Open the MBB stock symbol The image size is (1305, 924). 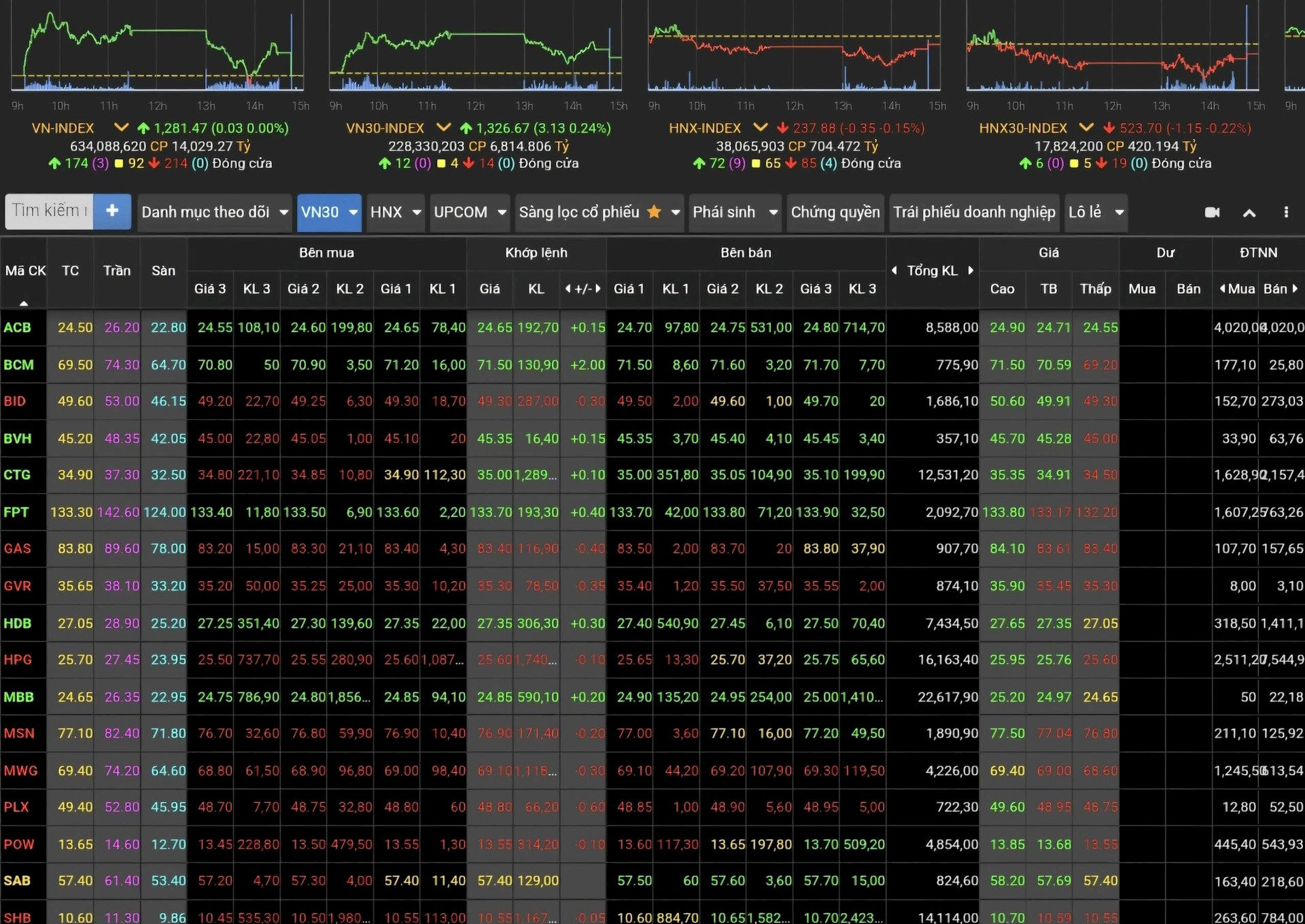18,697
